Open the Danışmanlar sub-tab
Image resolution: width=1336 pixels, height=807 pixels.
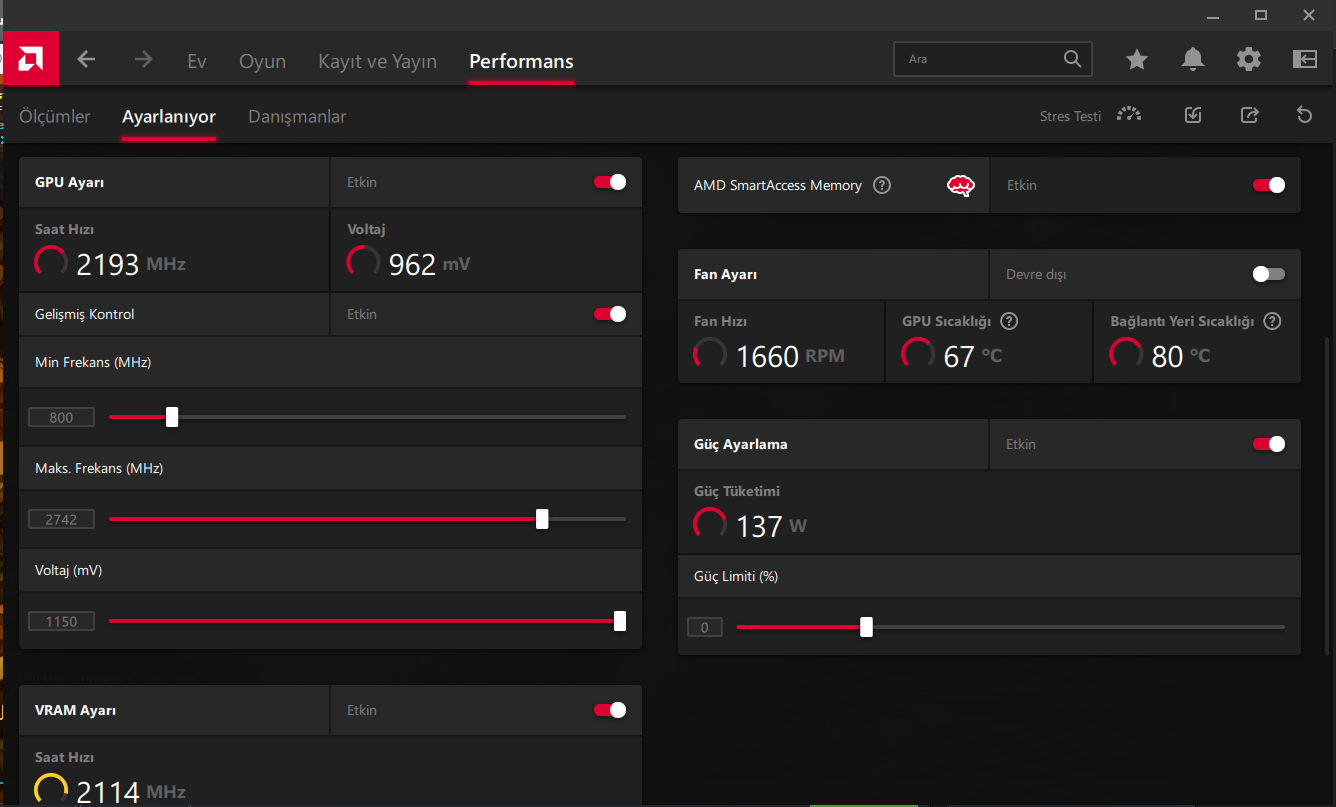pyautogui.click(x=297, y=117)
